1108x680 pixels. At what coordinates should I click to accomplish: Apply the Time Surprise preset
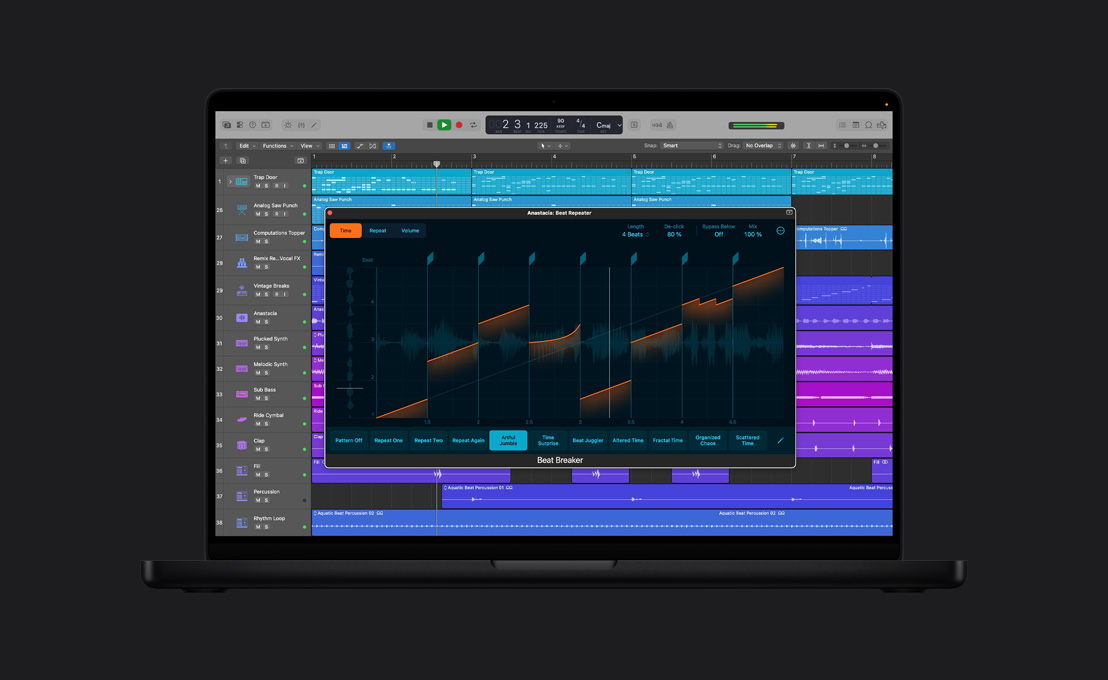coord(547,439)
